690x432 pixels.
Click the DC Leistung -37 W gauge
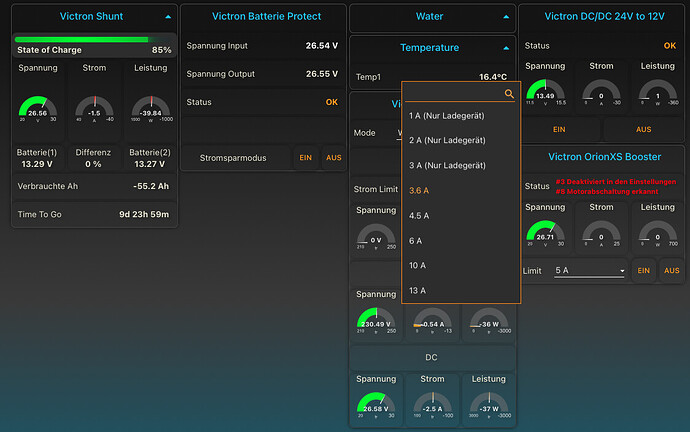(489, 405)
